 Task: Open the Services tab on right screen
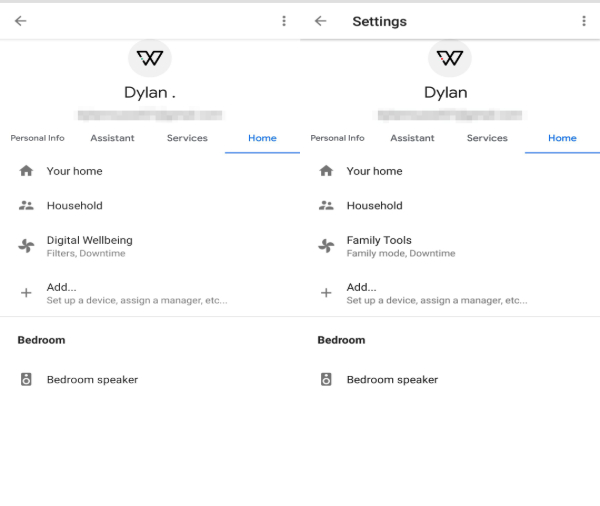tap(487, 138)
